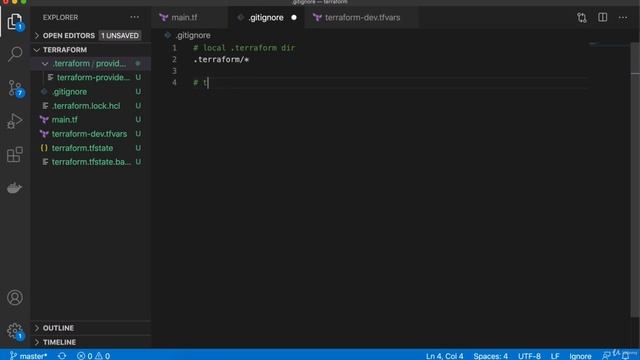
Task: Open the Search view
Action: 15,53
